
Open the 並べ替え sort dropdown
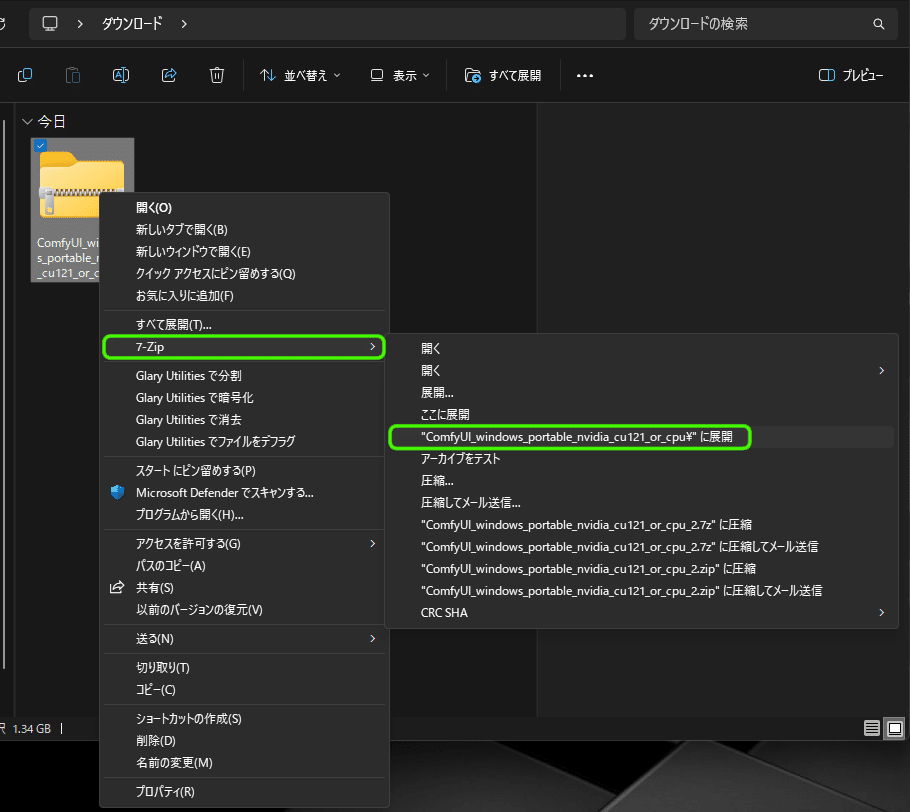pyautogui.click(x=300, y=75)
